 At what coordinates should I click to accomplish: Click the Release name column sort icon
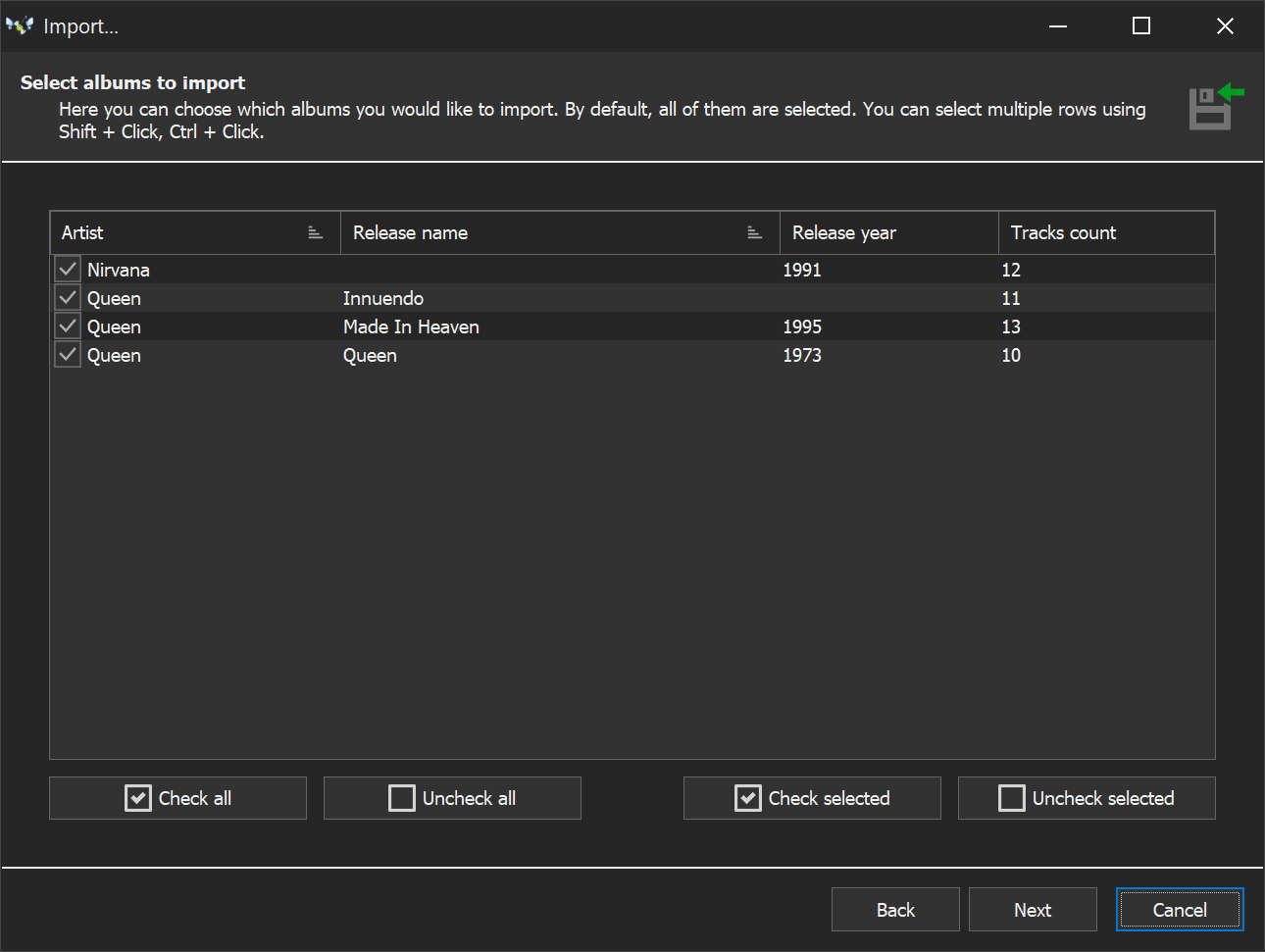click(754, 233)
